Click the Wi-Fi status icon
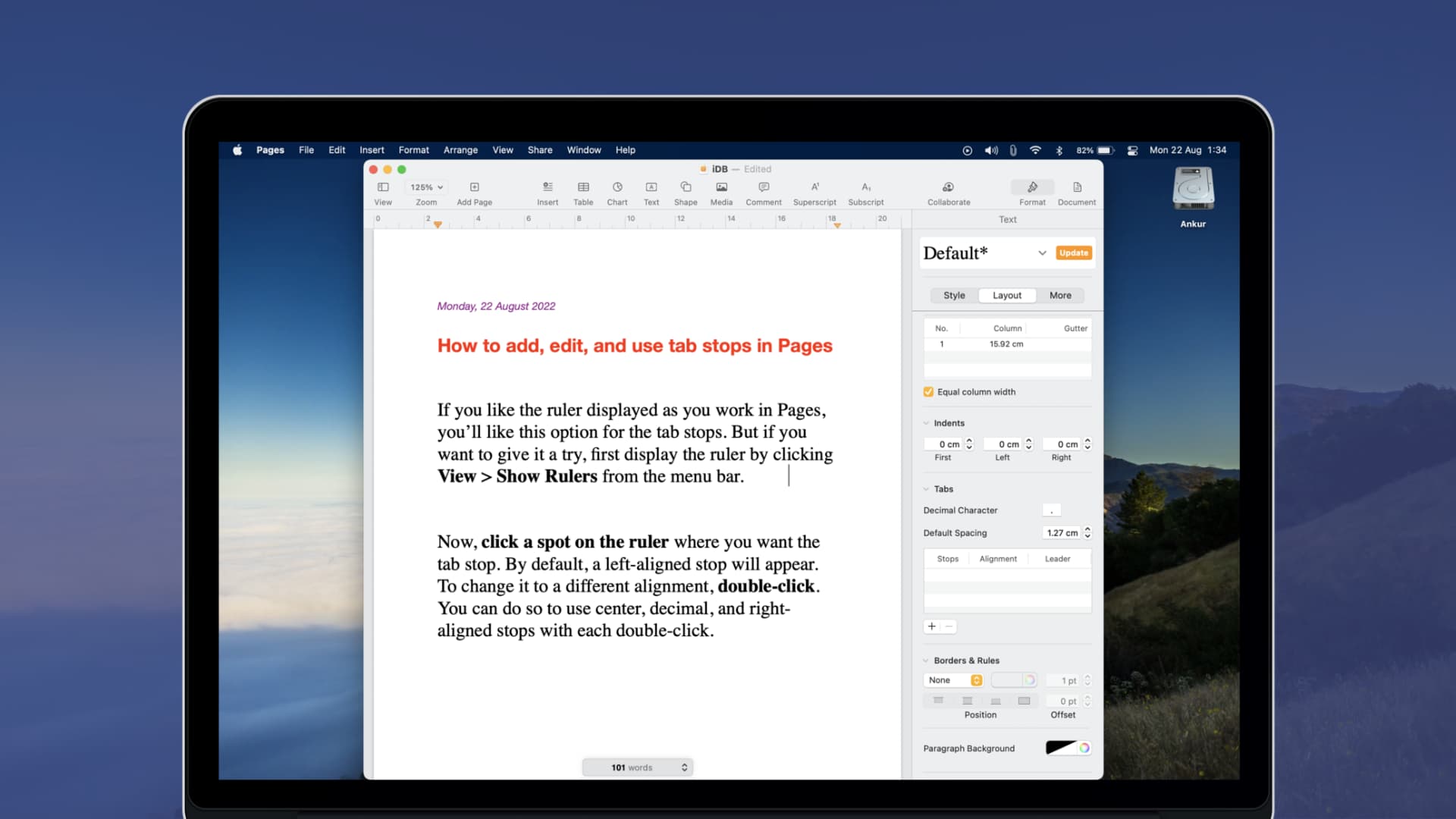The image size is (1456, 819). pyautogui.click(x=1035, y=150)
